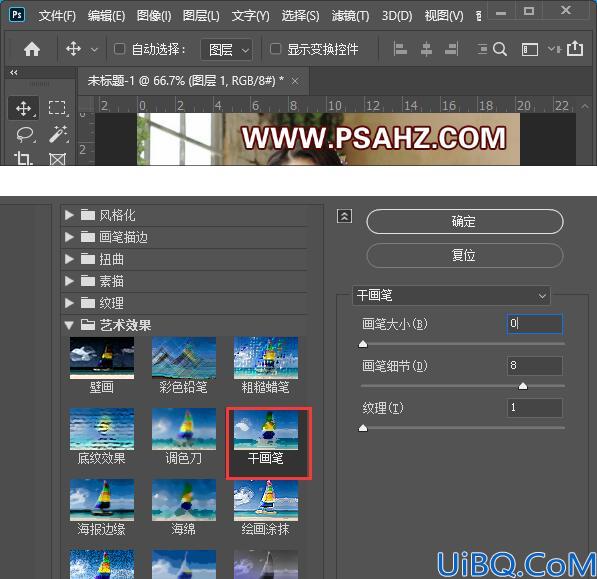Open the 图层 auto-select dropdown
Image resolution: width=597 pixels, height=579 pixels.
227,49
